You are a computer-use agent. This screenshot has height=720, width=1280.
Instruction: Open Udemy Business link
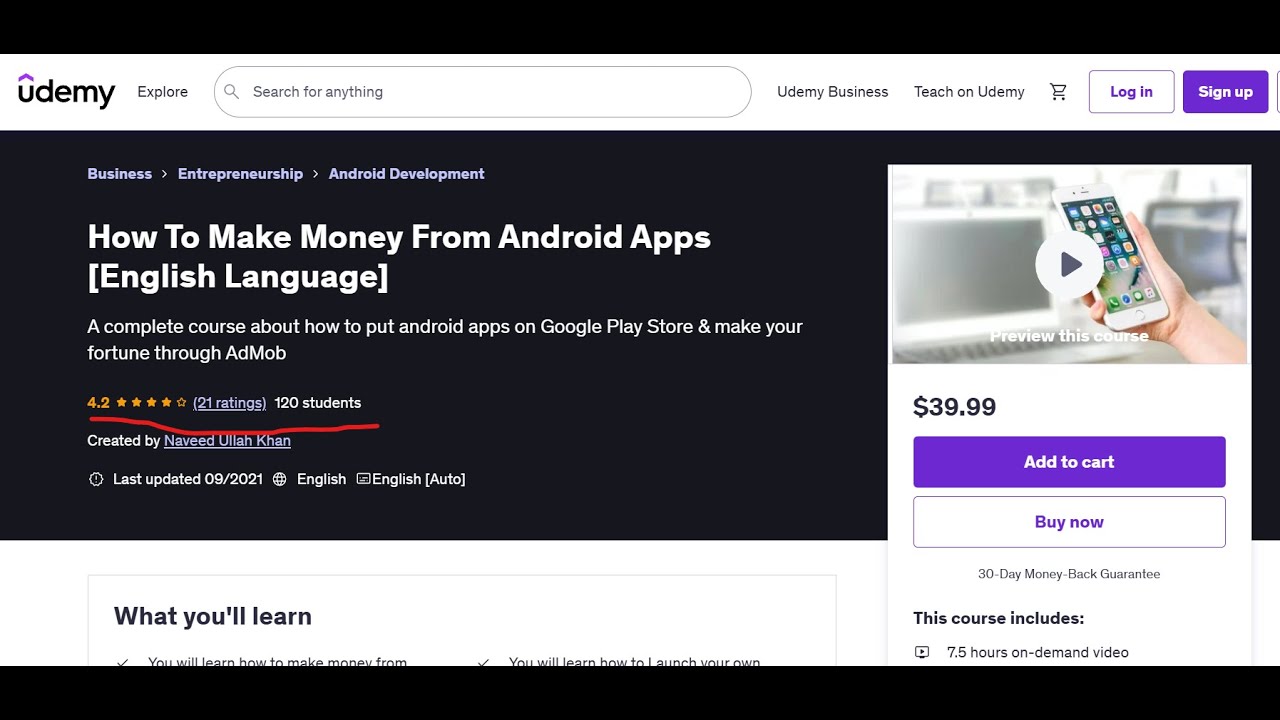833,92
